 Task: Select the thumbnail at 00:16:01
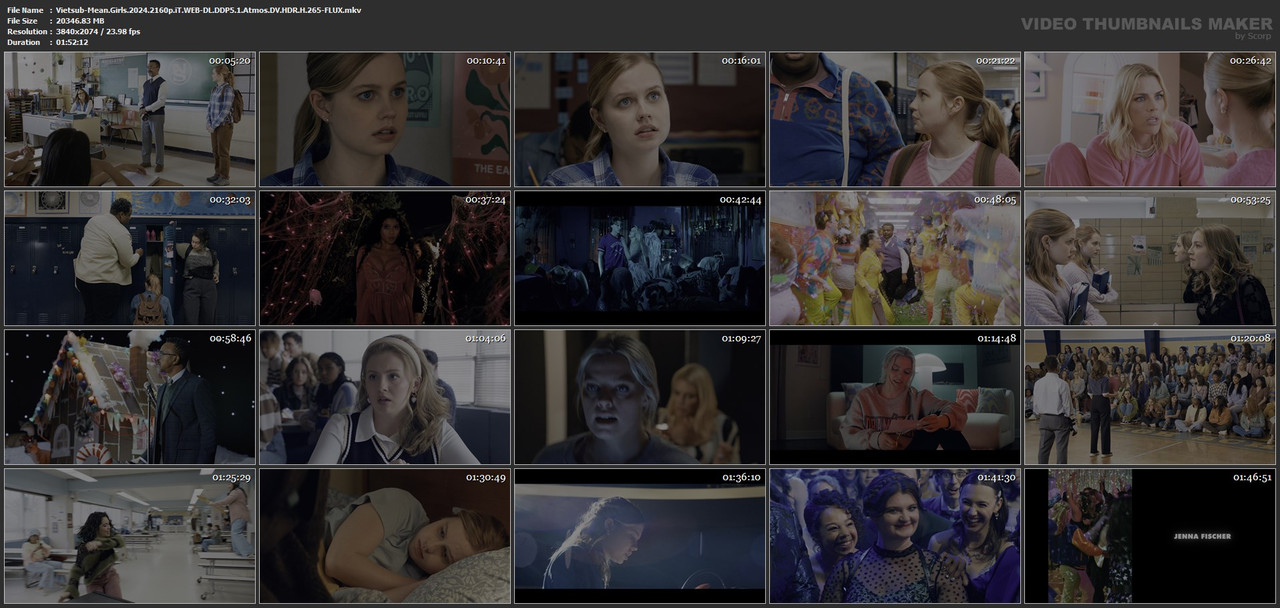coord(640,119)
